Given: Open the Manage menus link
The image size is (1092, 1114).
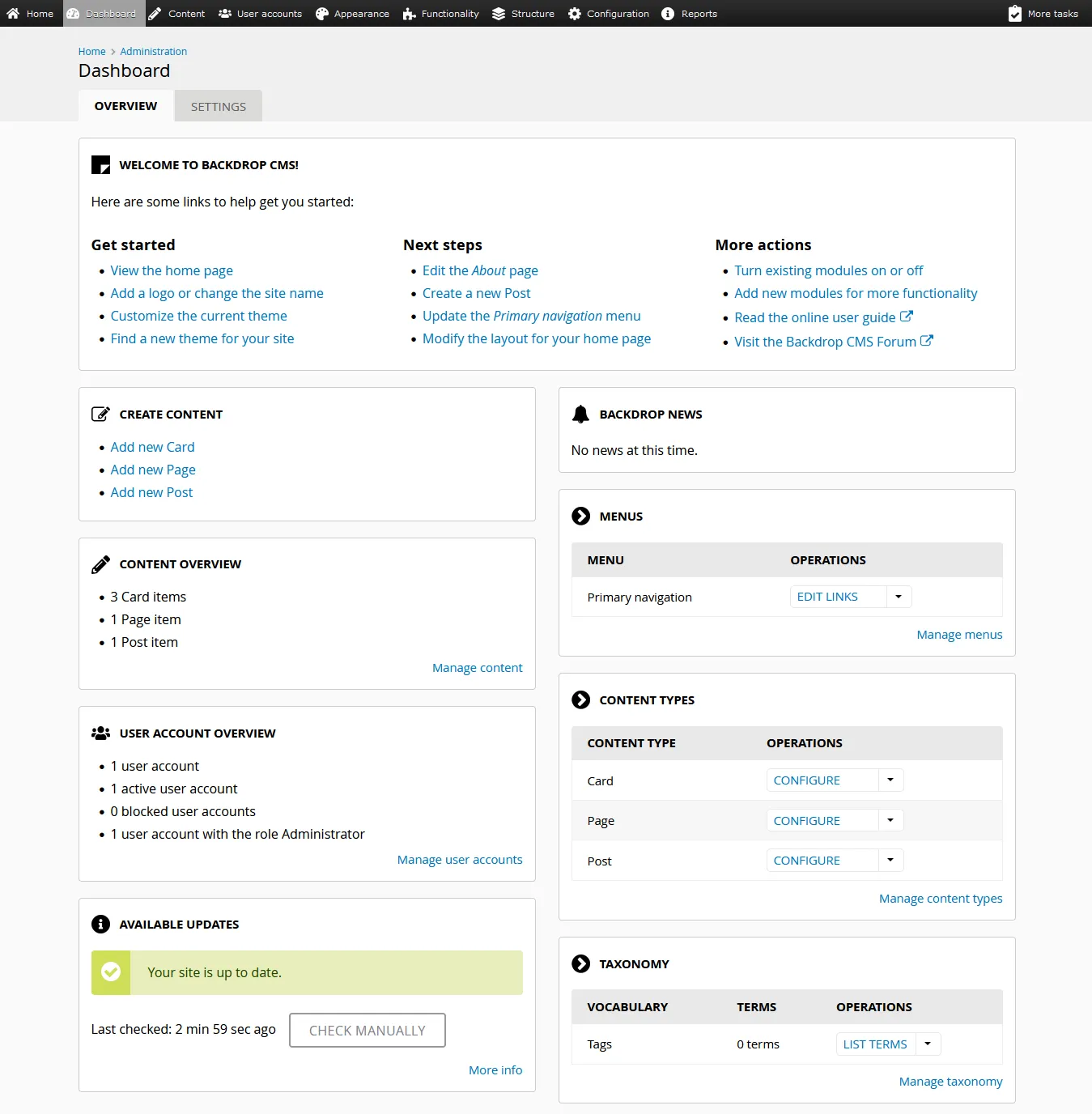Looking at the screenshot, I should (x=959, y=635).
